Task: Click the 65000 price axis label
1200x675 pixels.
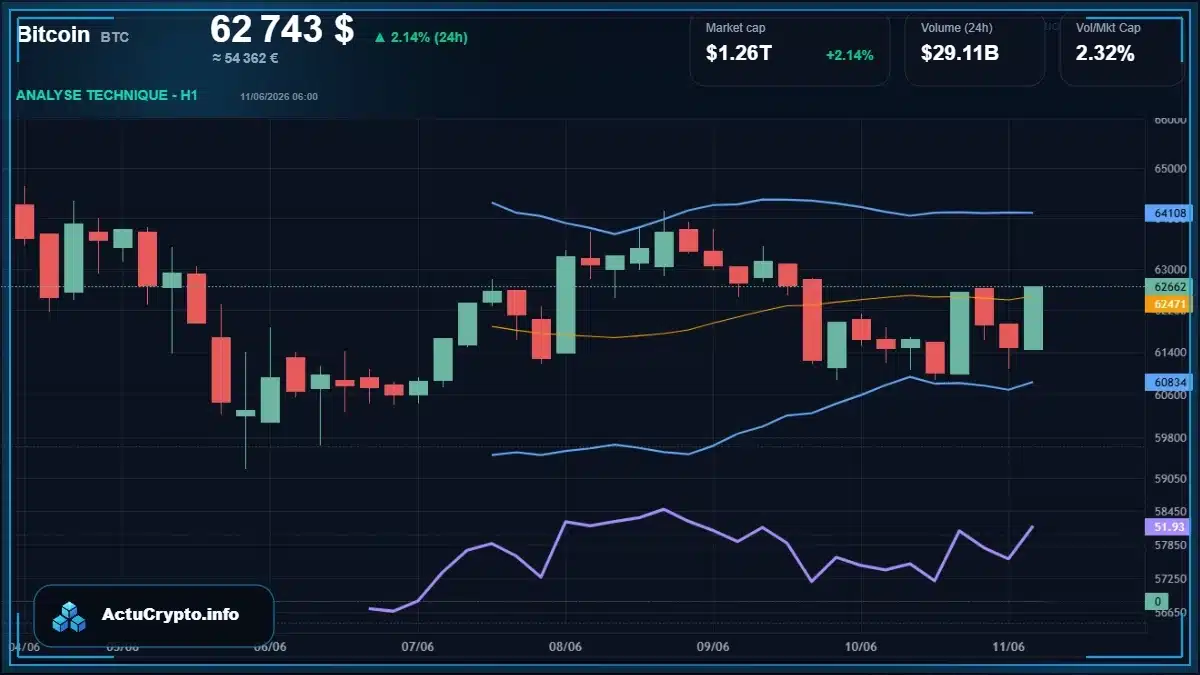Action: click(1169, 168)
